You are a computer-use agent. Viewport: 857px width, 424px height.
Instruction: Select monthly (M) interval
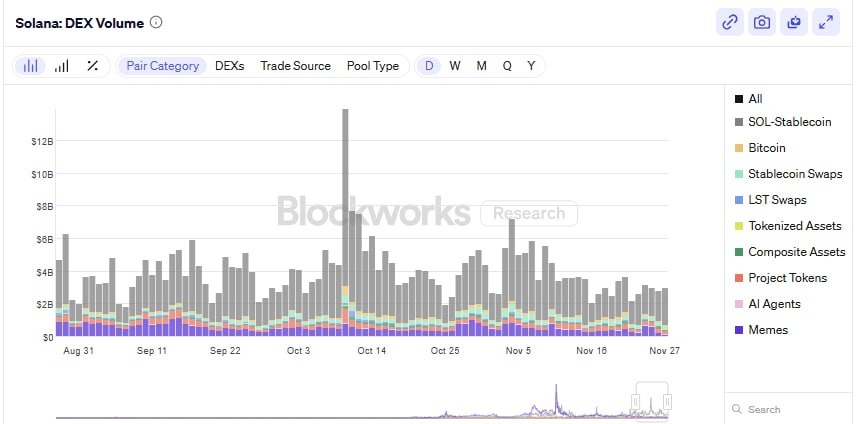point(481,66)
